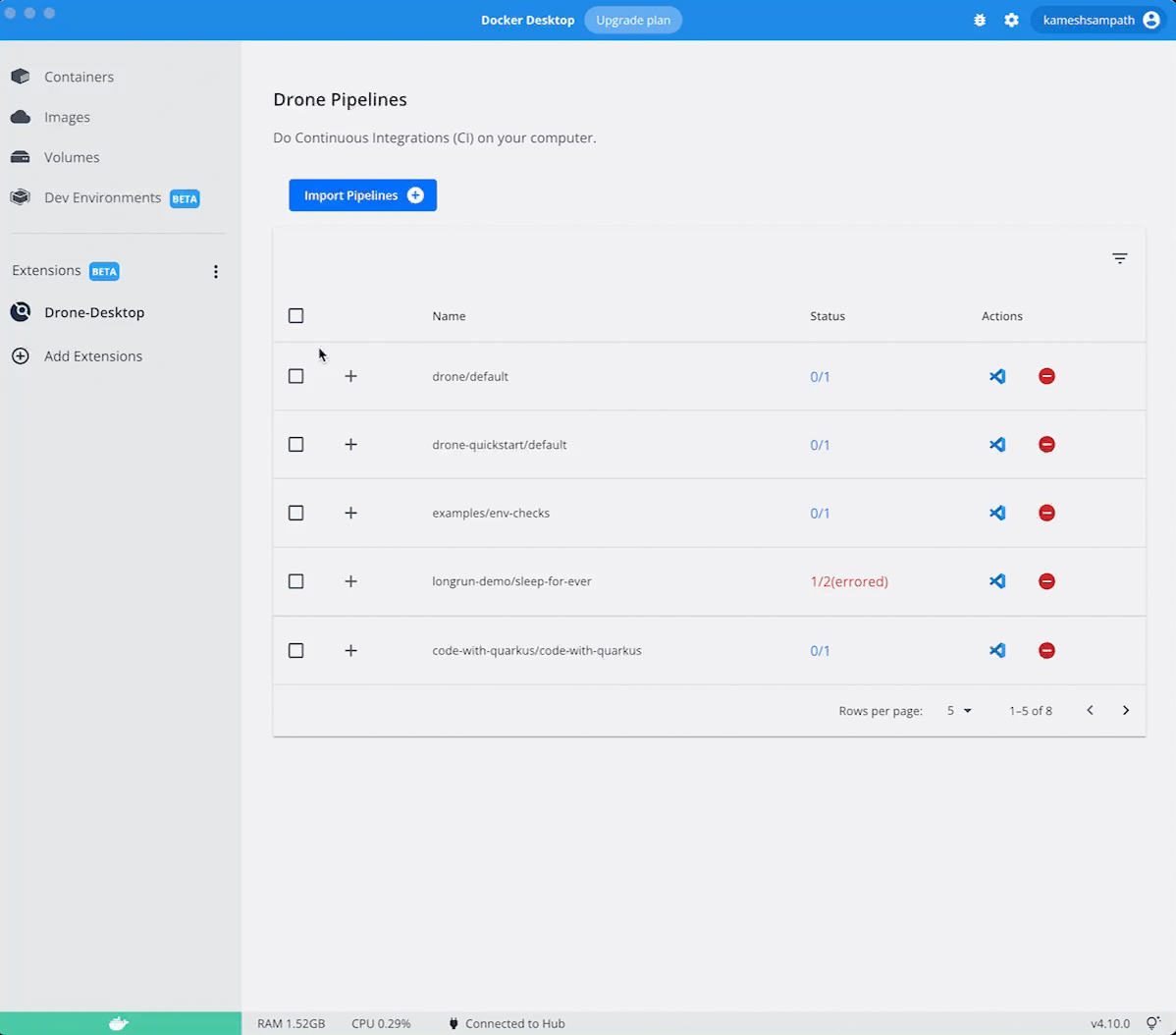
Task: Click the Import Pipelines button
Action: point(363,195)
